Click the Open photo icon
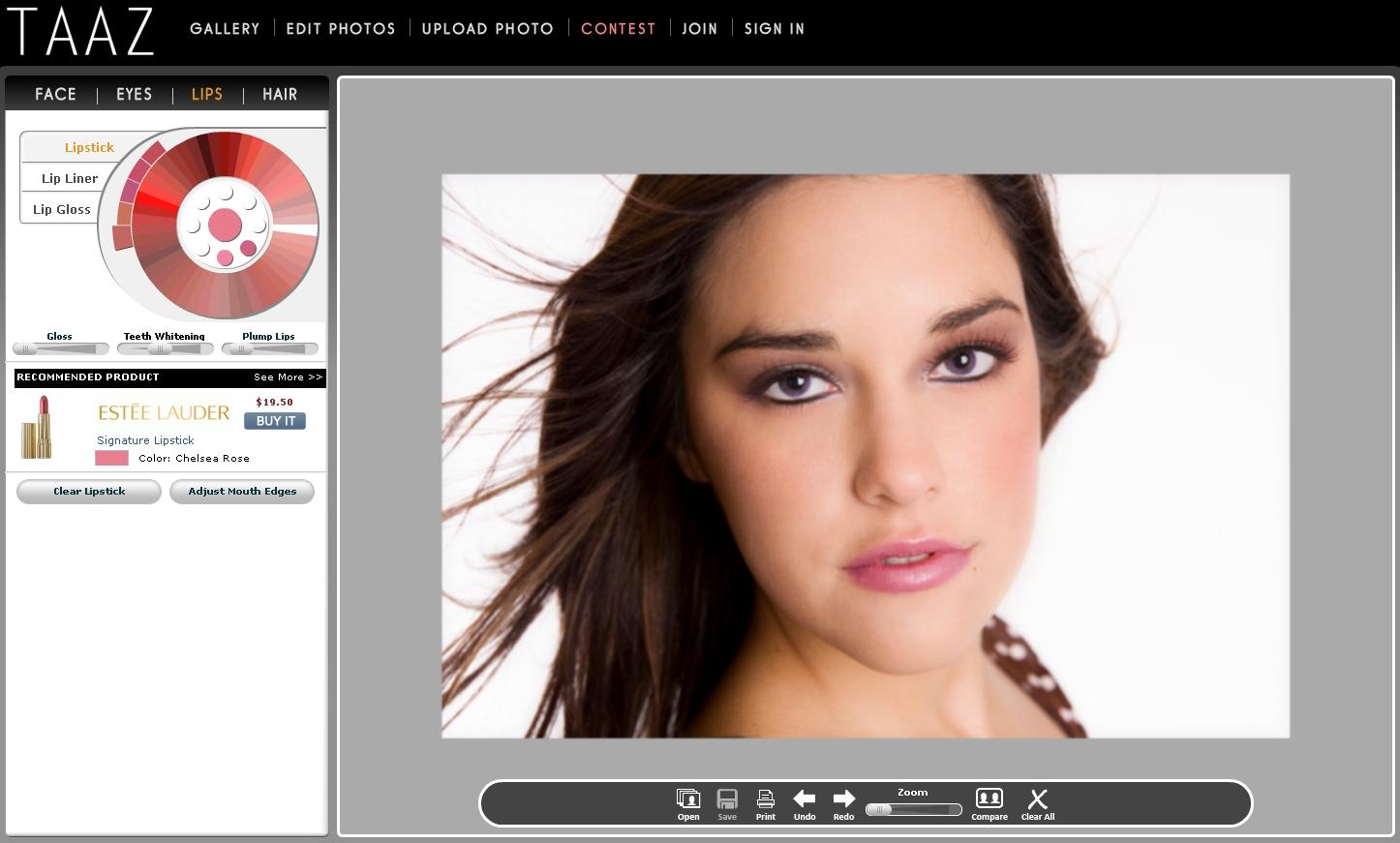The height and width of the screenshot is (843, 1400). (688, 799)
